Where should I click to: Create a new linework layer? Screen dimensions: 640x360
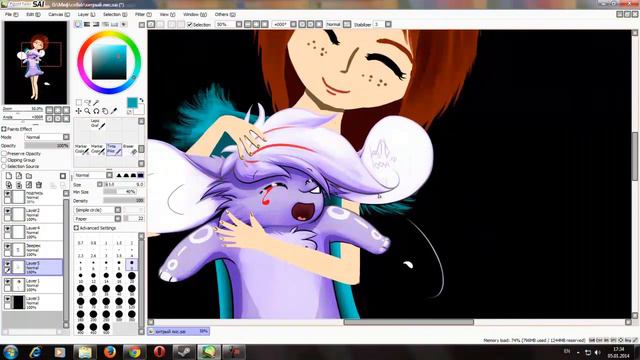(x=19, y=176)
